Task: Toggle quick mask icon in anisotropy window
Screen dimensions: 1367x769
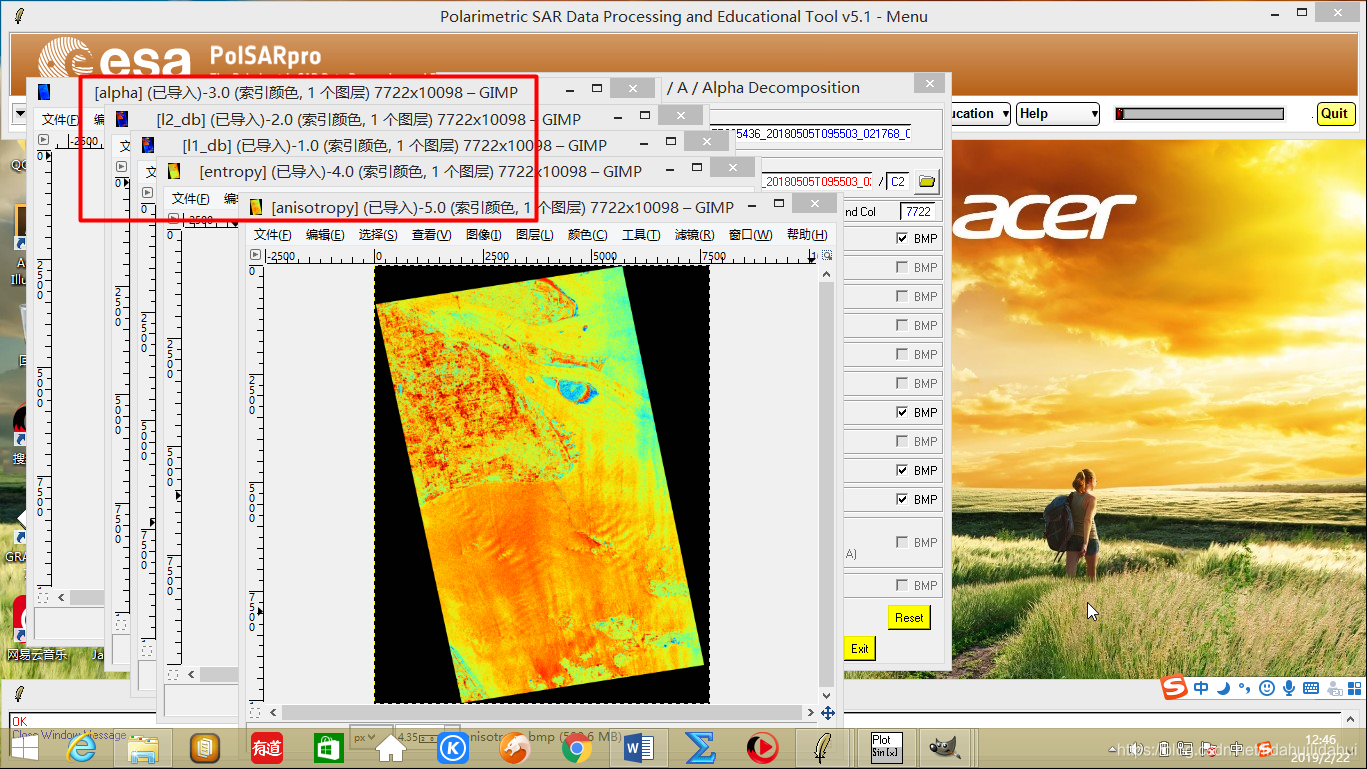Action: 255,713
